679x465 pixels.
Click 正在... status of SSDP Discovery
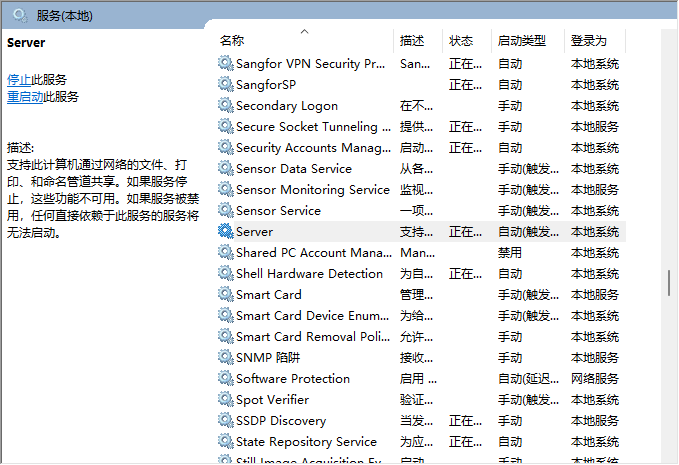click(x=465, y=421)
